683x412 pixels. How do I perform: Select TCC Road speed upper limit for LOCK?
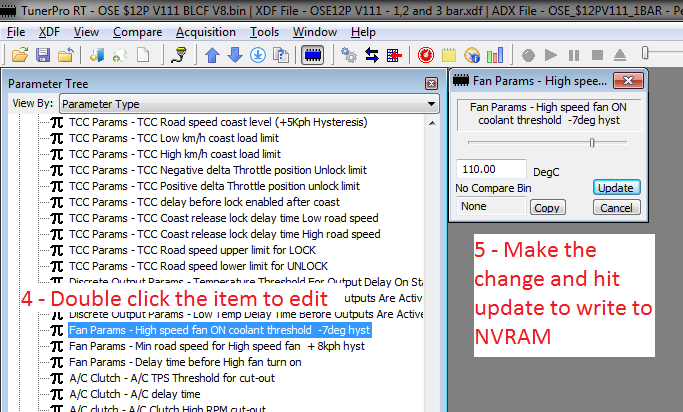(x=193, y=250)
